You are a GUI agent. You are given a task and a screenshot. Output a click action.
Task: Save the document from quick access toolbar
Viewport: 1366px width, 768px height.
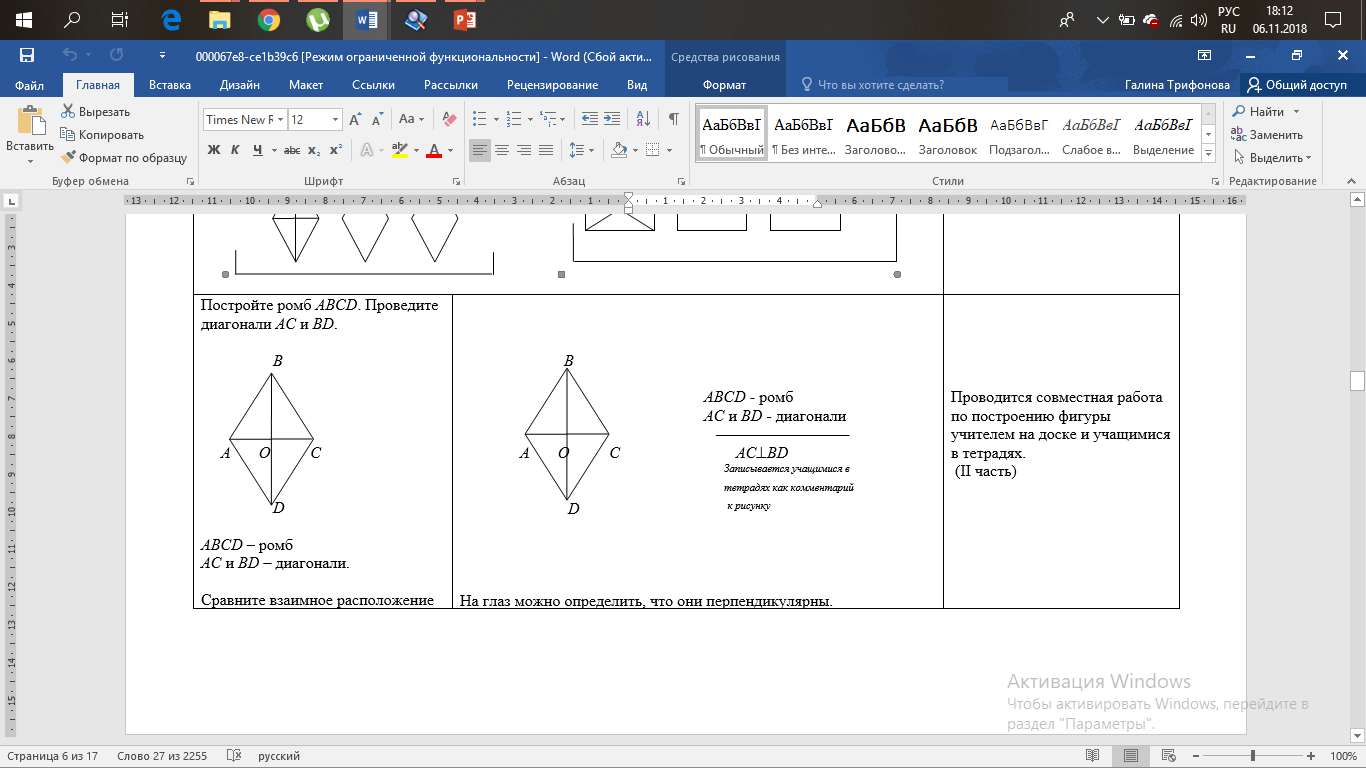pyautogui.click(x=27, y=55)
